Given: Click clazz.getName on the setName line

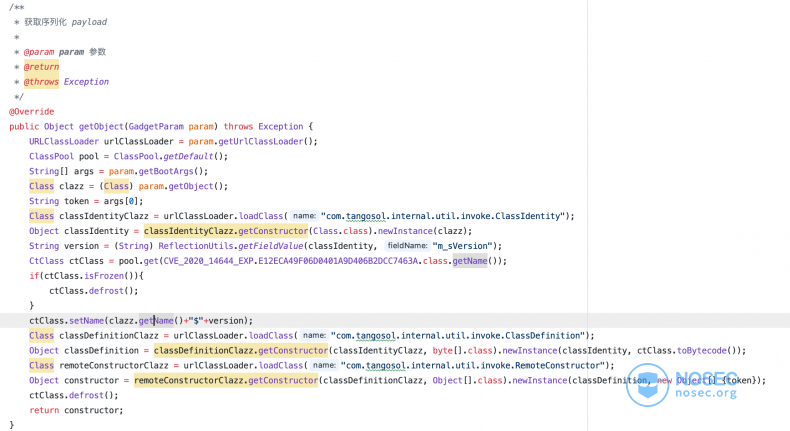Looking at the screenshot, I should (x=141, y=321).
